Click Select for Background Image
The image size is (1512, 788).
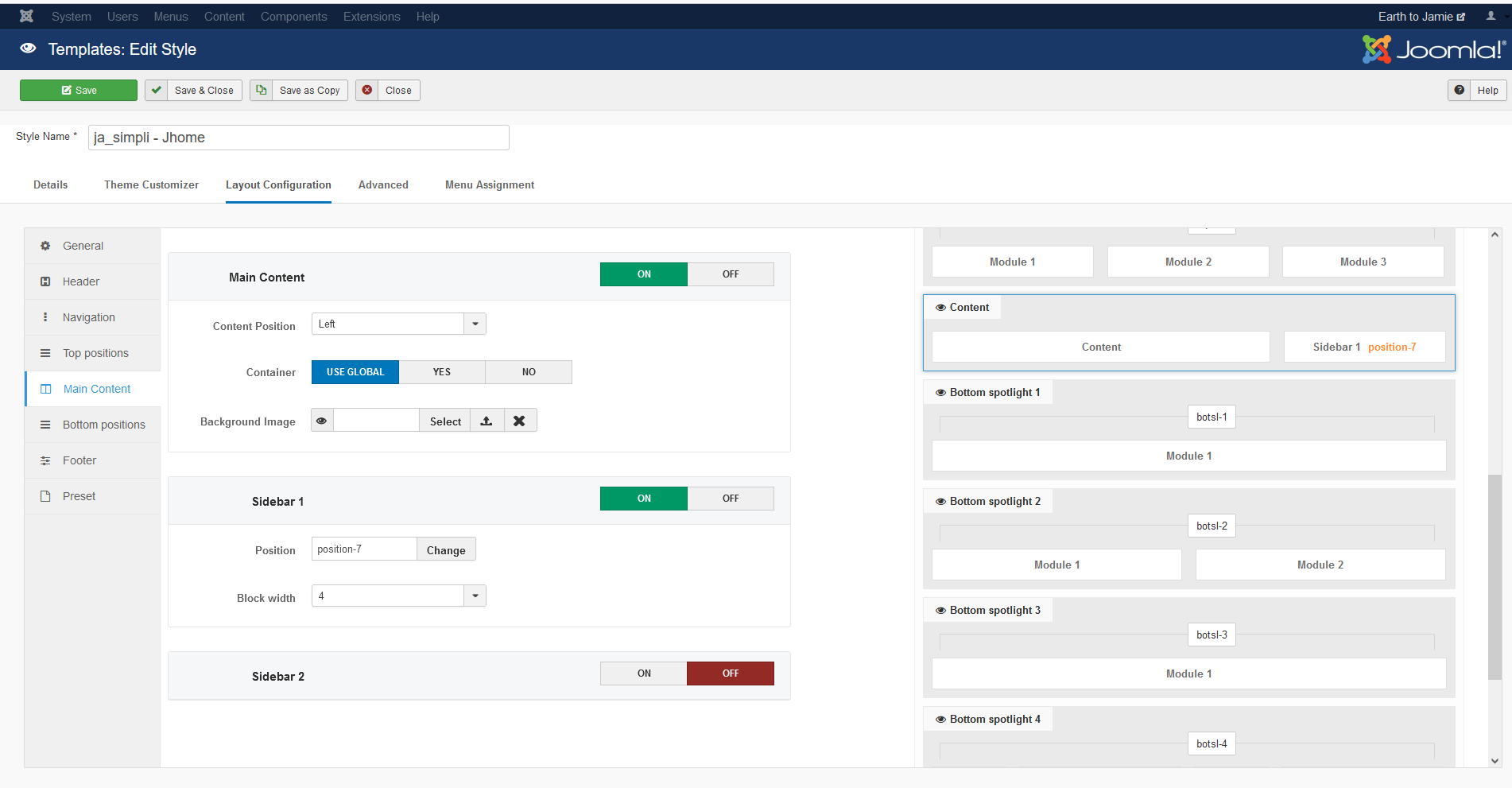coord(445,421)
